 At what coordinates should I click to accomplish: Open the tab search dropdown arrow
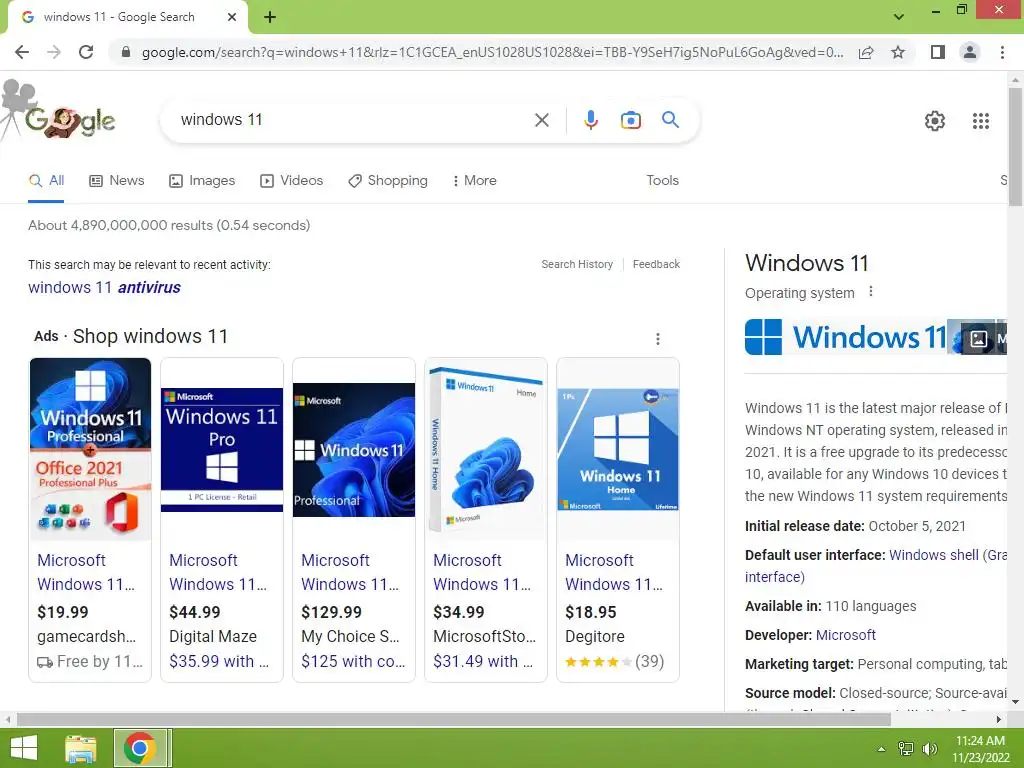pyautogui.click(x=899, y=17)
